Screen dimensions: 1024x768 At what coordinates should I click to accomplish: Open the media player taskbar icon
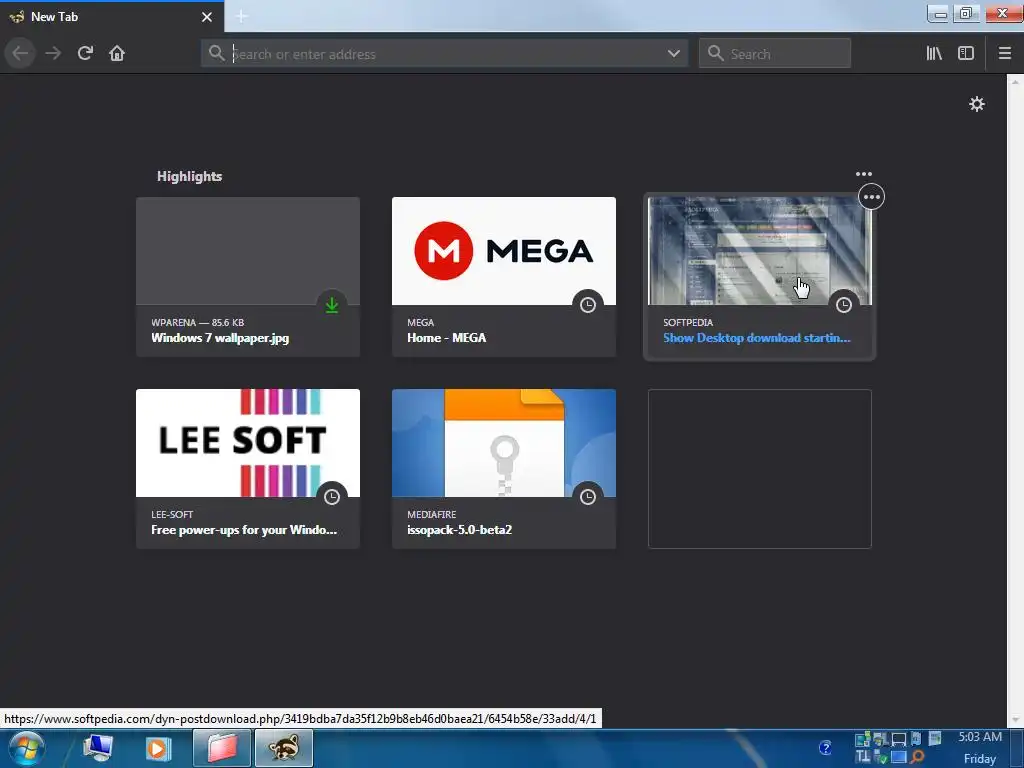pos(157,748)
